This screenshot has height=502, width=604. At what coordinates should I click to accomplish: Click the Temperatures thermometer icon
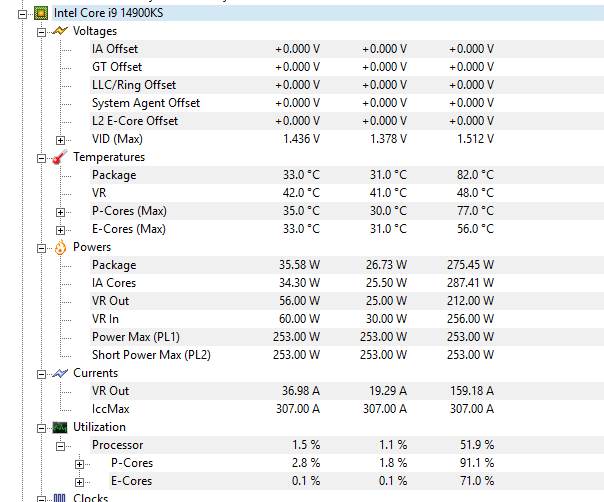[x=60, y=157]
